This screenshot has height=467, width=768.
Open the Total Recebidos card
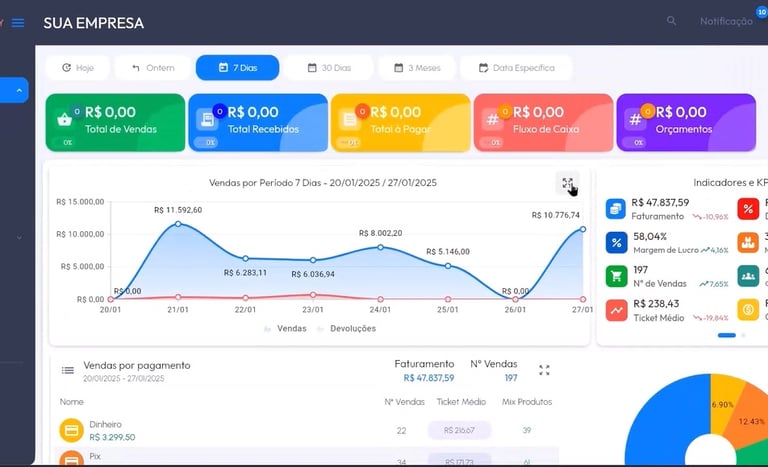click(258, 123)
